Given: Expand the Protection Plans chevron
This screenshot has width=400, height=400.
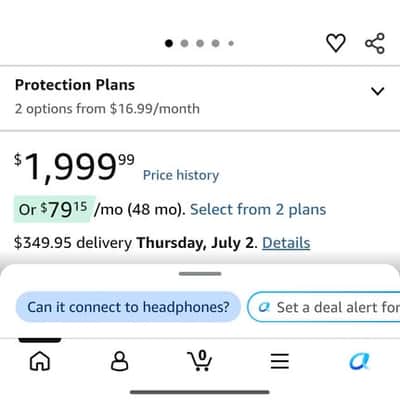Looking at the screenshot, I should [x=377, y=91].
